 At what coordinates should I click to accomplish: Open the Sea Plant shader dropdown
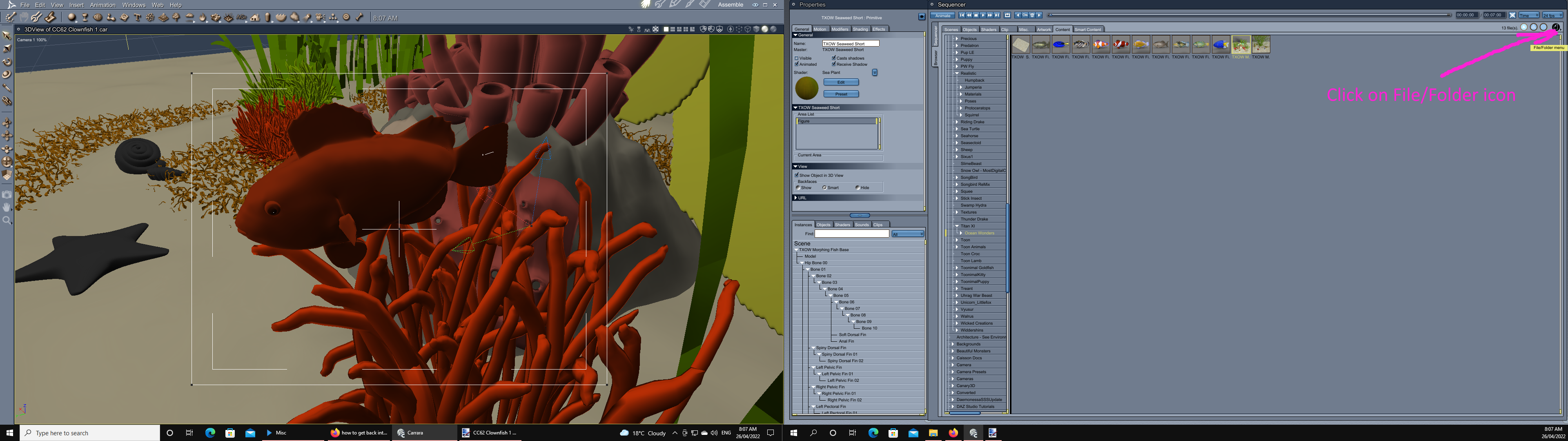pos(875,73)
